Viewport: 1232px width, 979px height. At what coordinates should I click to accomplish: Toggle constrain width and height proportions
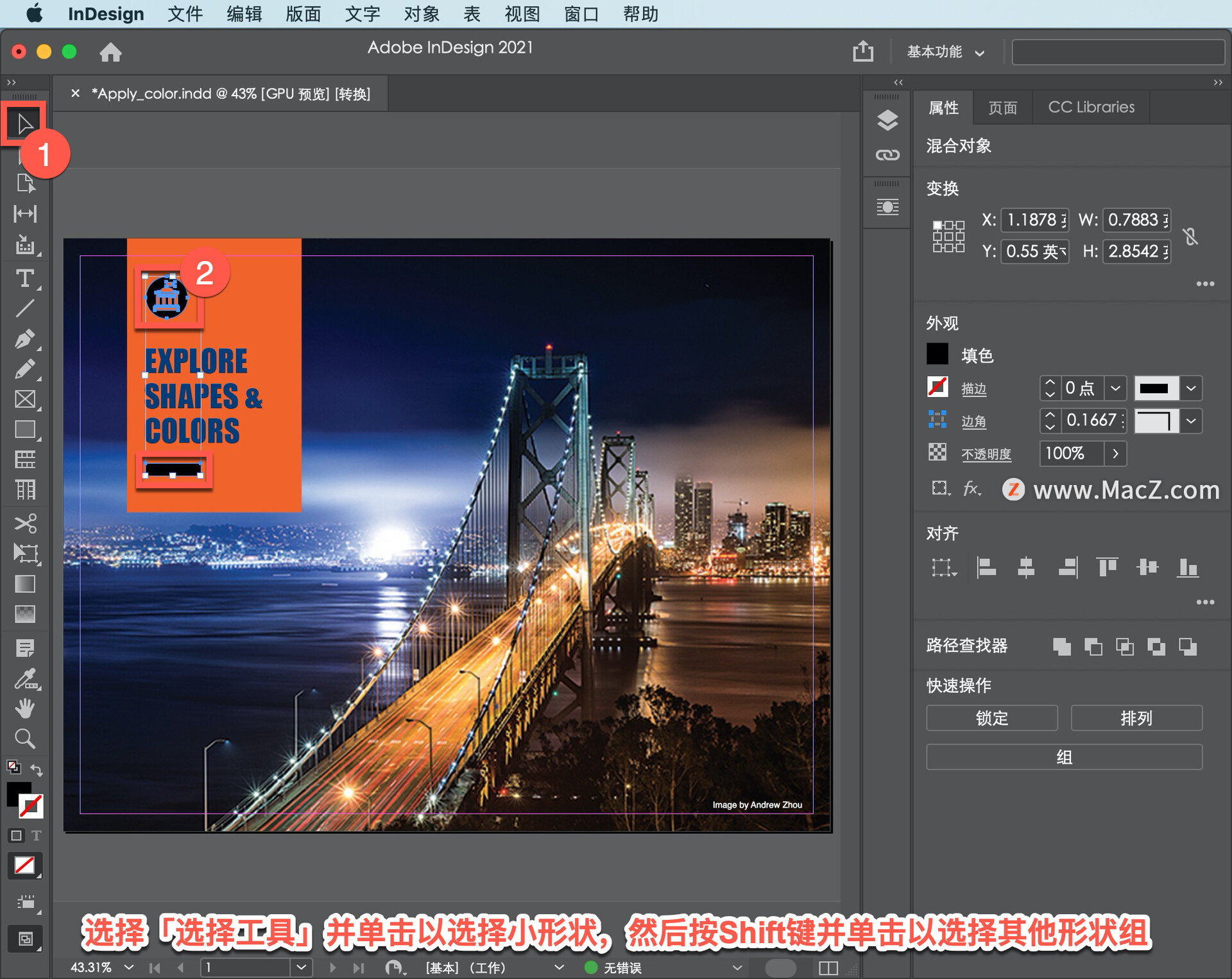click(x=1190, y=236)
